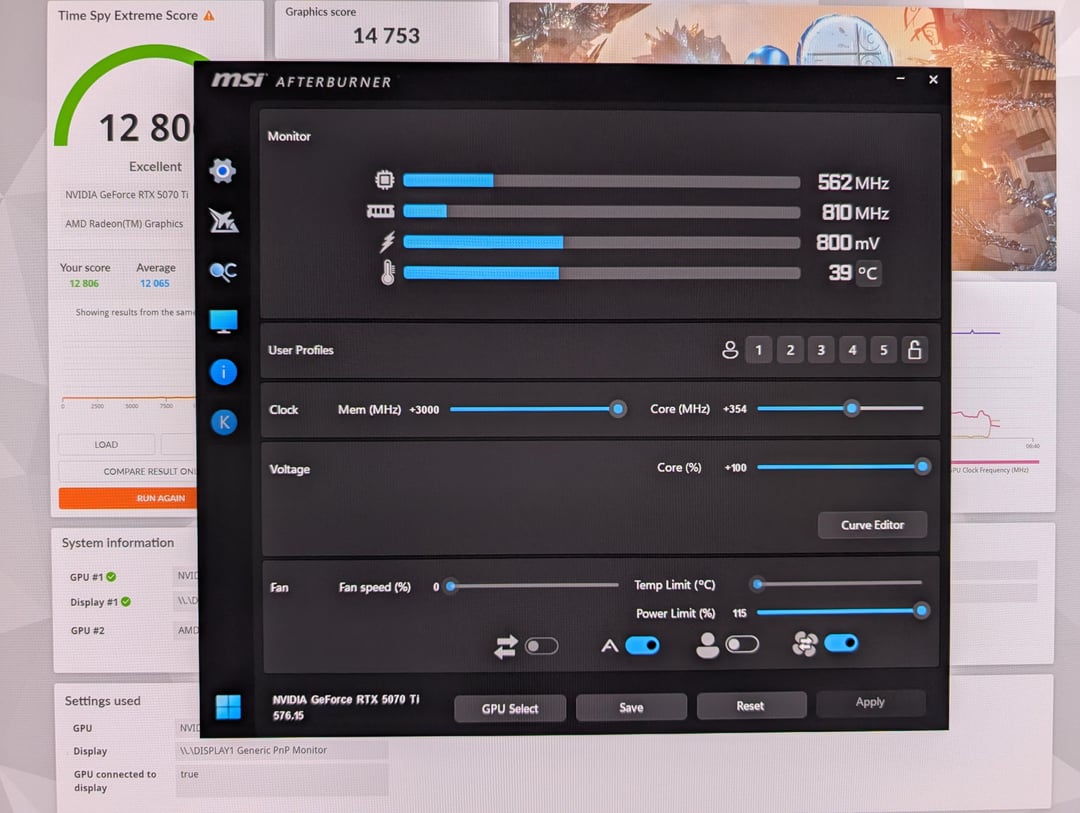Select user profile 4
Image resolution: width=1080 pixels, height=813 pixels.
tap(852, 350)
